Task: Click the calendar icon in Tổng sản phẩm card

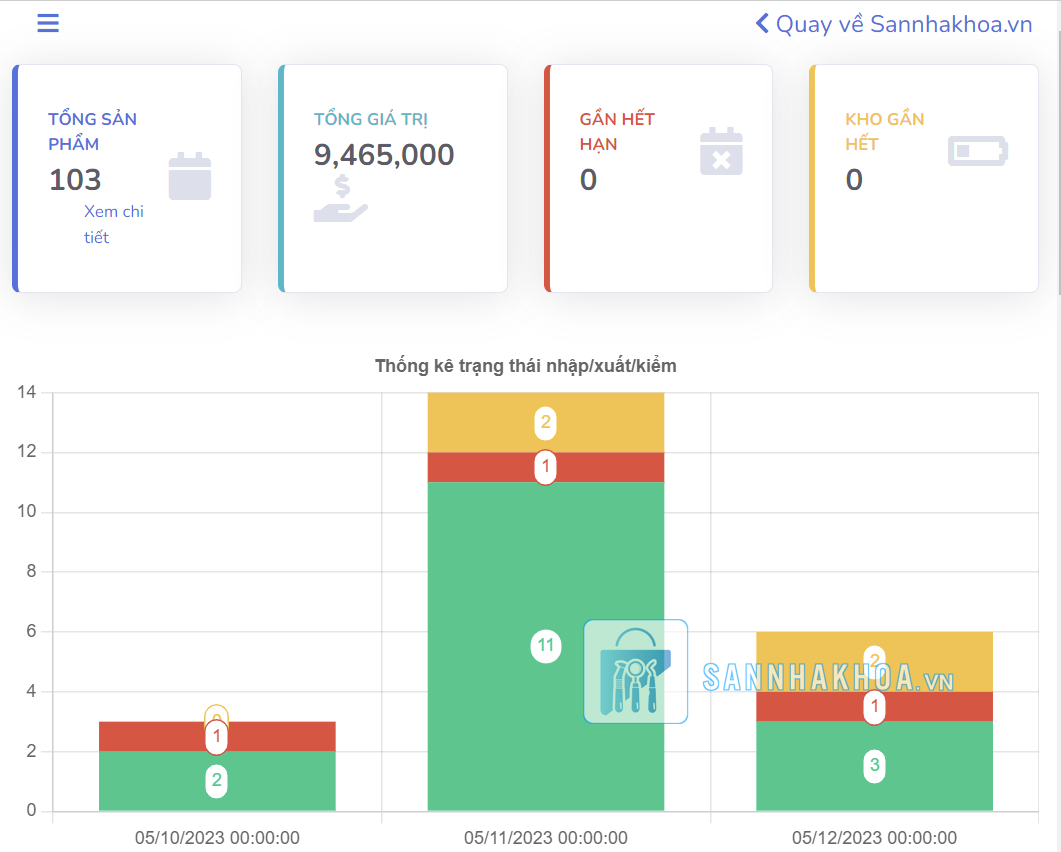Action: coord(189,176)
